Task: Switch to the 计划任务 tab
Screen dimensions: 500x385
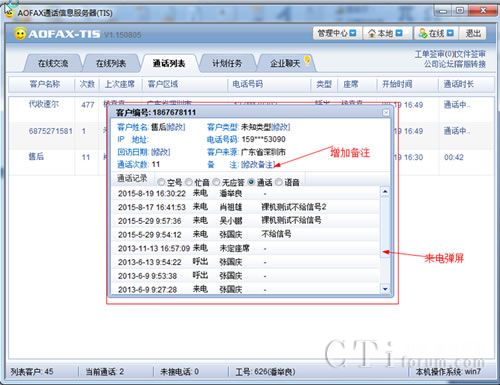Action: pyautogui.click(x=227, y=63)
